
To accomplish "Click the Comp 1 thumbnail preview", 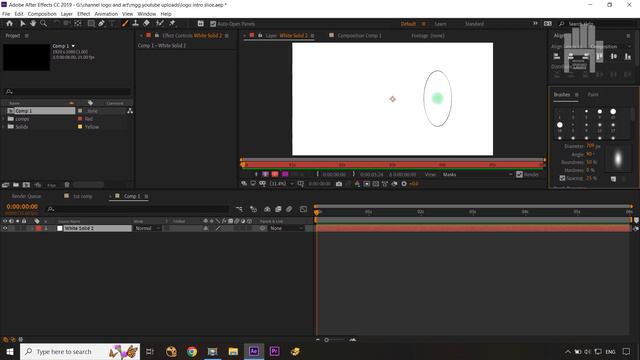I will click(27, 57).
